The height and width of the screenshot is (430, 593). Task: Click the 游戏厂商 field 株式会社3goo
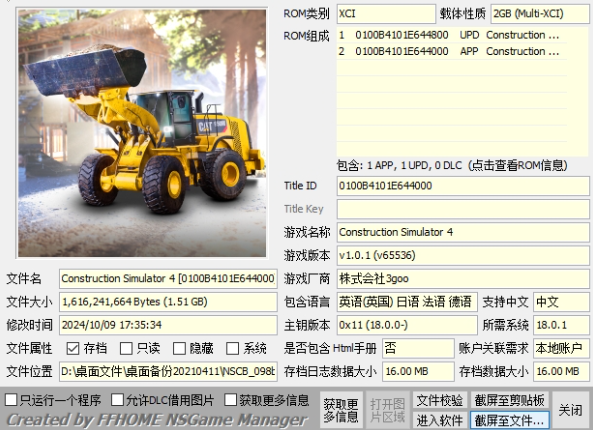pyautogui.click(x=463, y=279)
